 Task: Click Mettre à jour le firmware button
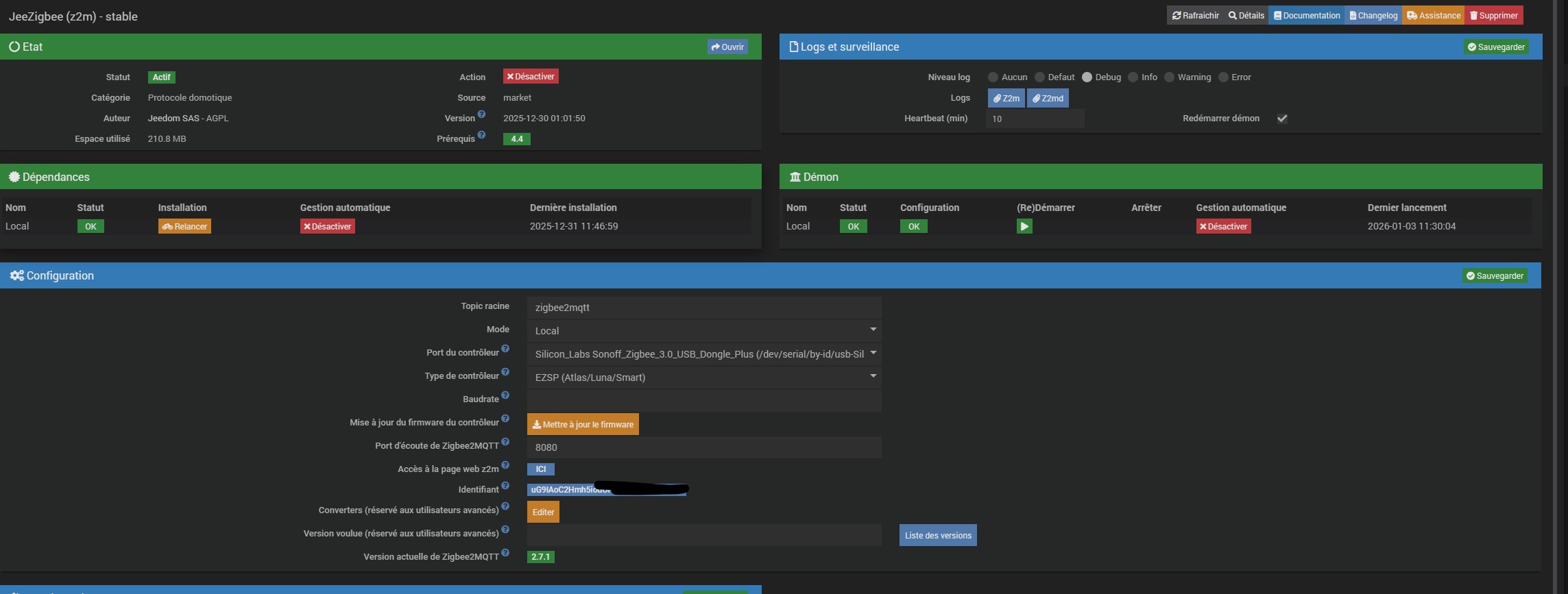pyautogui.click(x=583, y=424)
